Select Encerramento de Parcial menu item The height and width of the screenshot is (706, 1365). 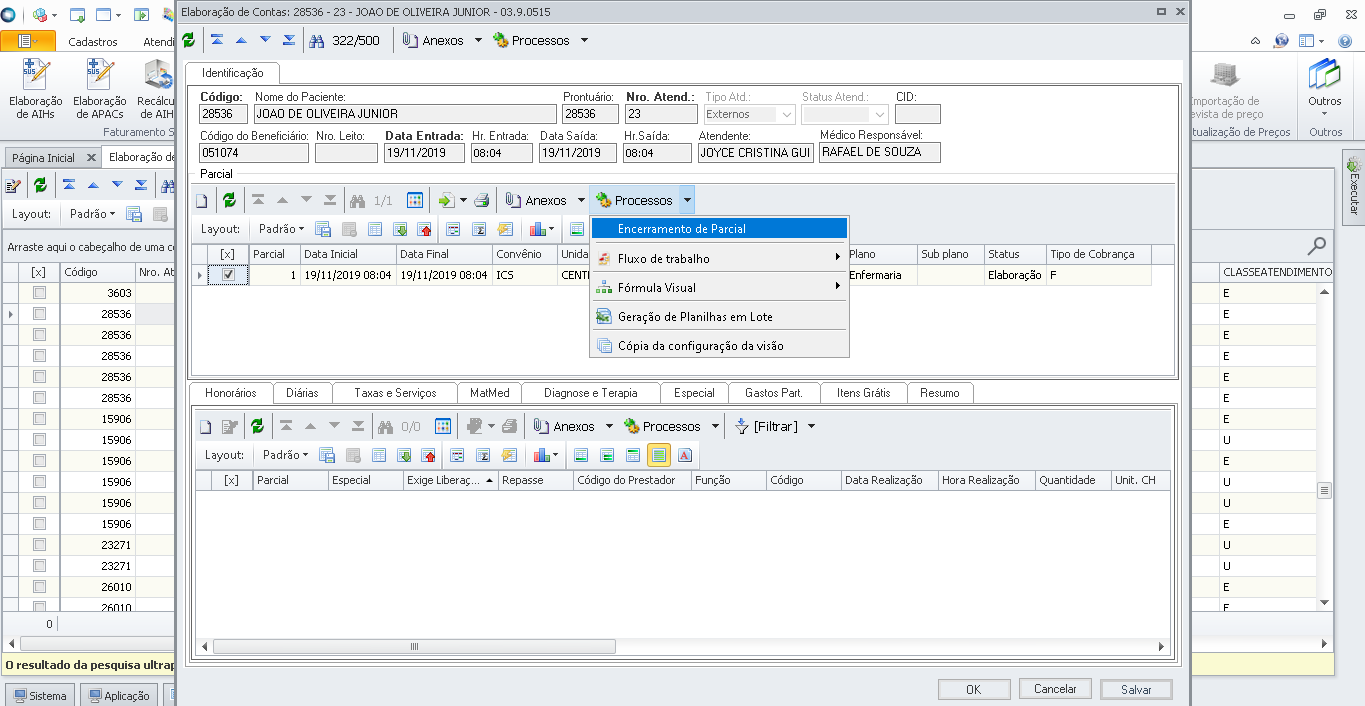point(719,229)
